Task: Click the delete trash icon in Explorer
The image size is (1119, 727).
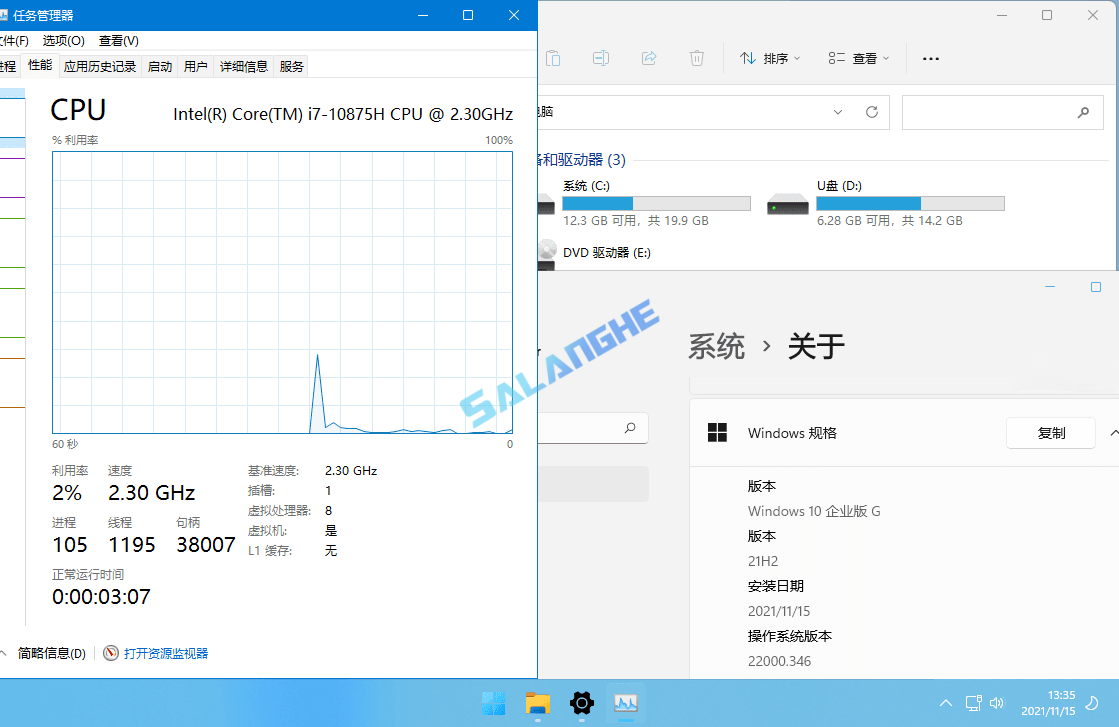Action: pos(697,58)
